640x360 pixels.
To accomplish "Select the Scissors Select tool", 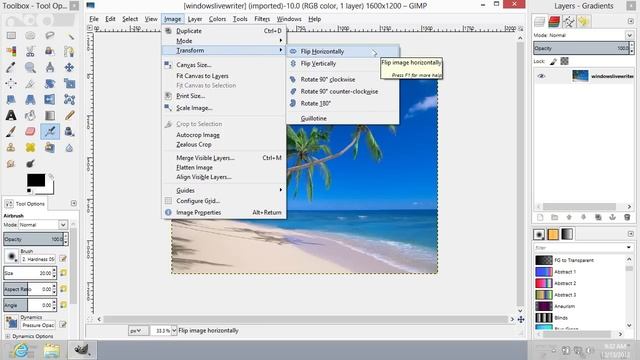I will tap(30, 51).
